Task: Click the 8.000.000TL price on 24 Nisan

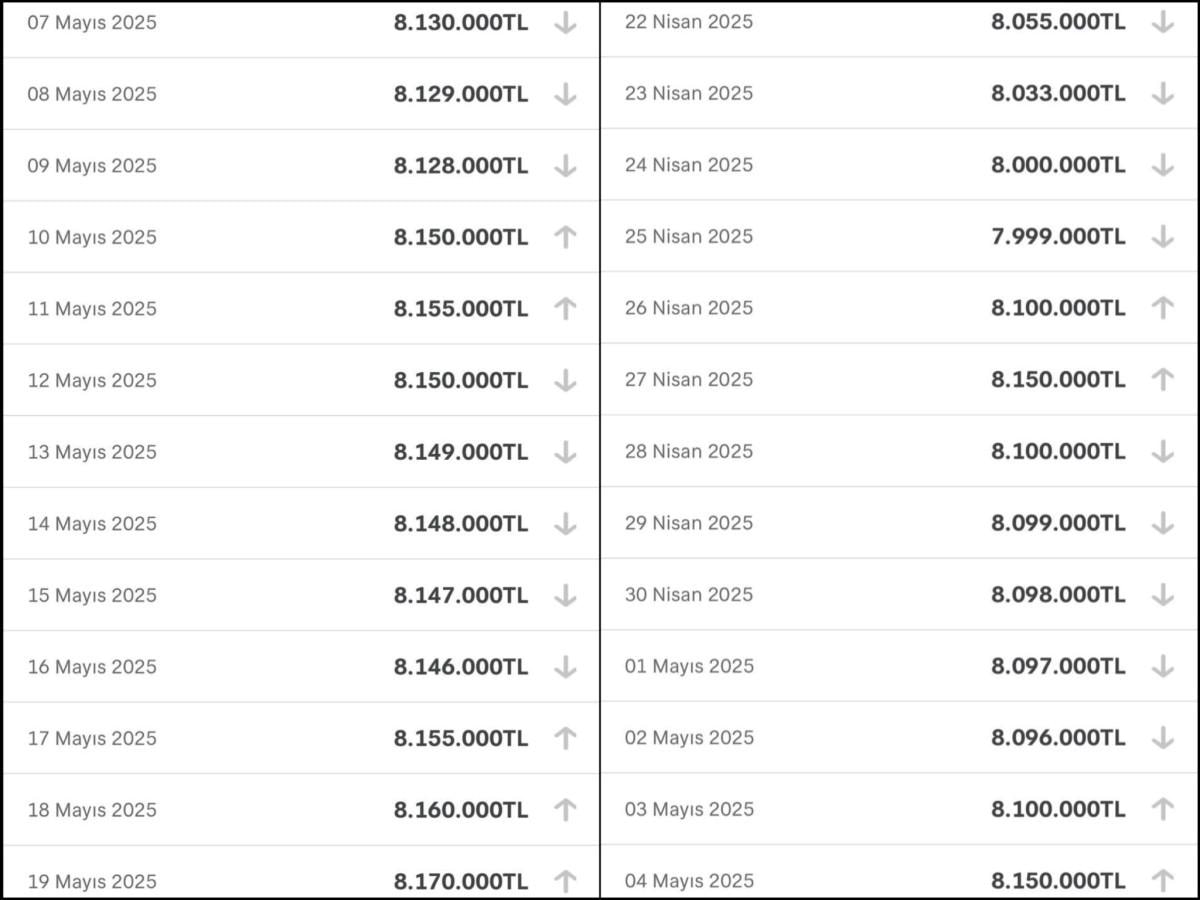Action: [x=1058, y=165]
